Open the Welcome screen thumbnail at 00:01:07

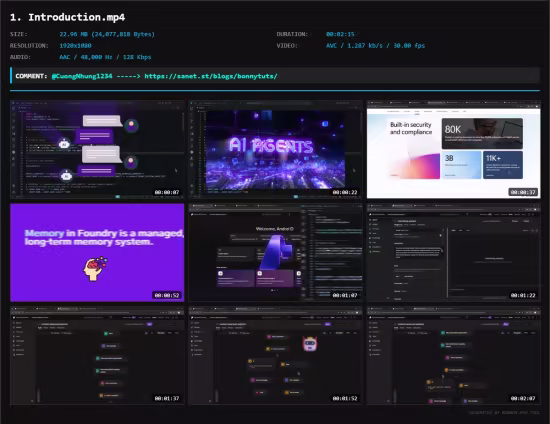pos(275,253)
